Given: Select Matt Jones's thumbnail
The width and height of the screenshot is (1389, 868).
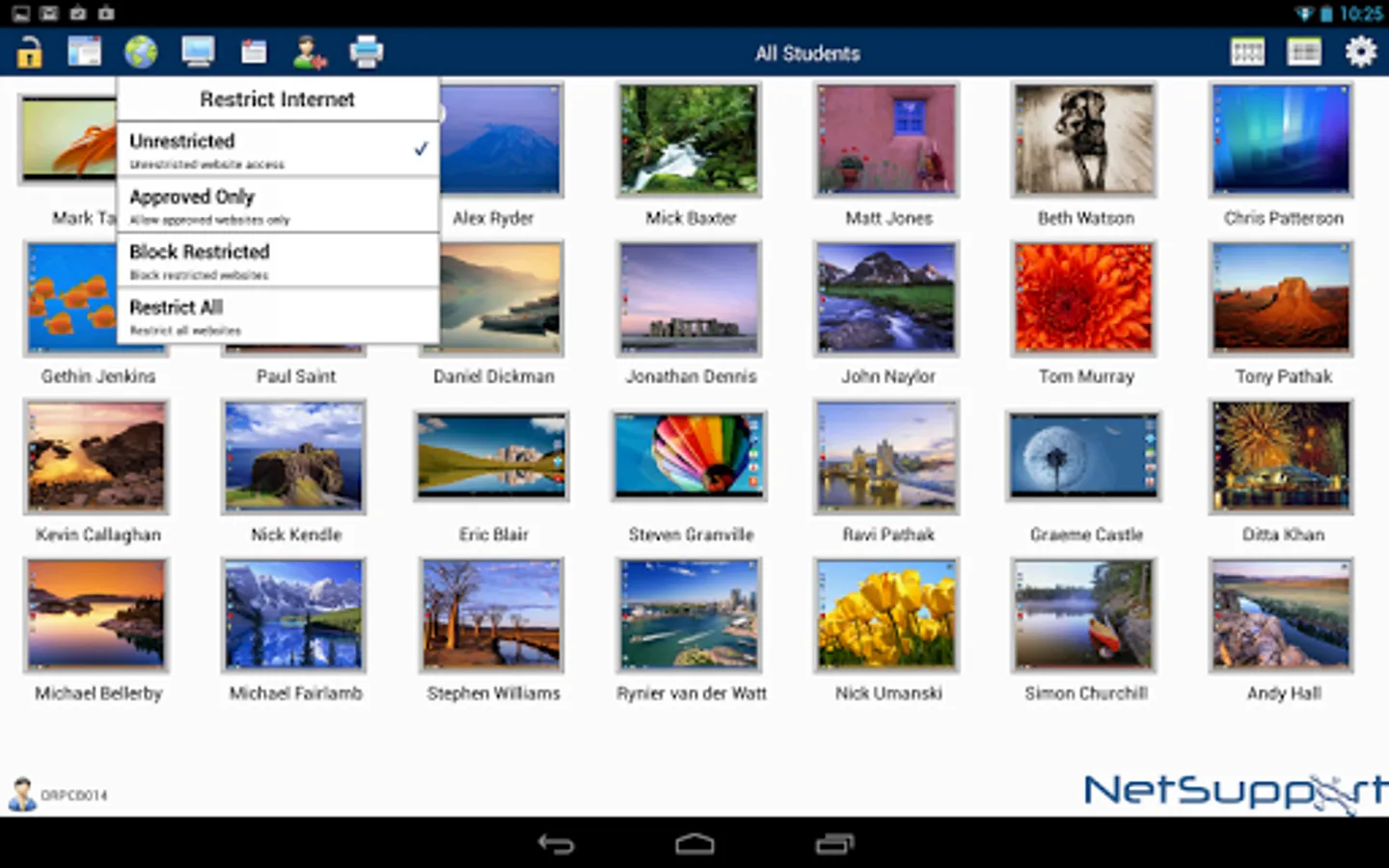Looking at the screenshot, I should tap(887, 140).
